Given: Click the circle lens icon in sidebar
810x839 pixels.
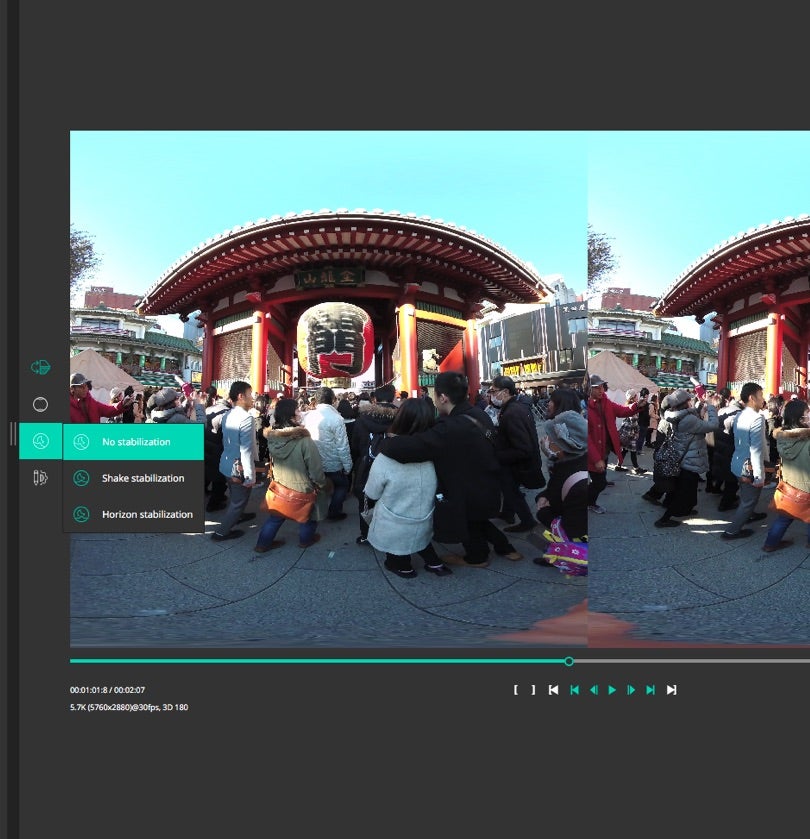Looking at the screenshot, I should tap(40, 404).
